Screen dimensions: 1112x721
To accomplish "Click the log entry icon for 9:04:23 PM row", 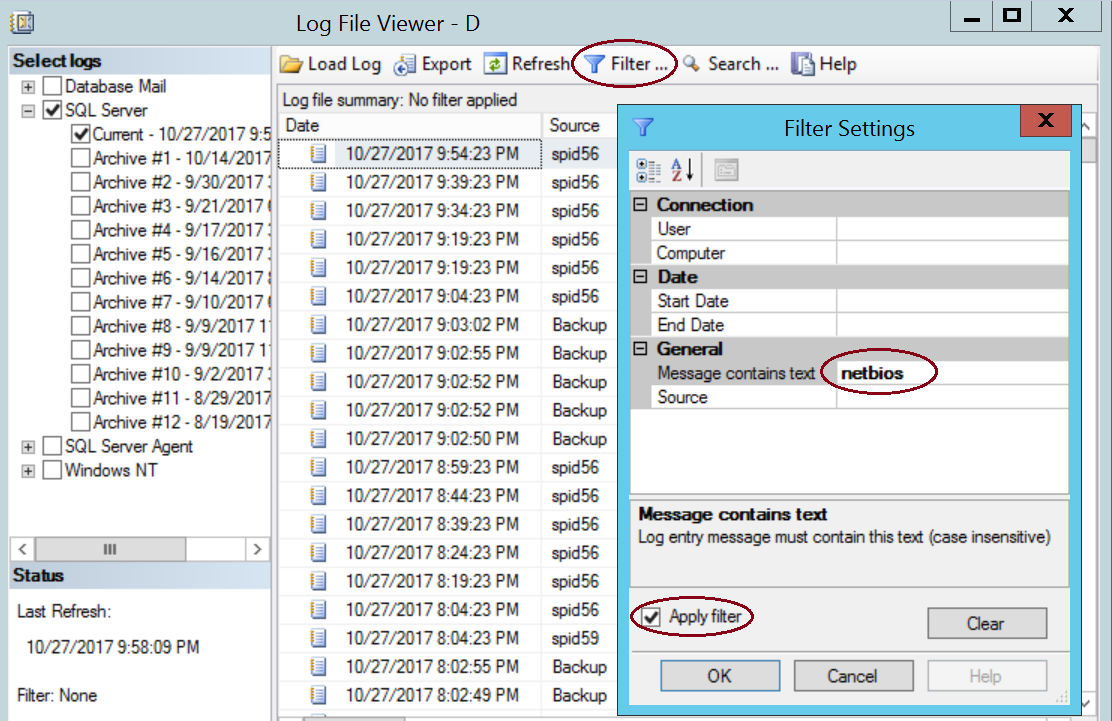I will click(x=318, y=296).
